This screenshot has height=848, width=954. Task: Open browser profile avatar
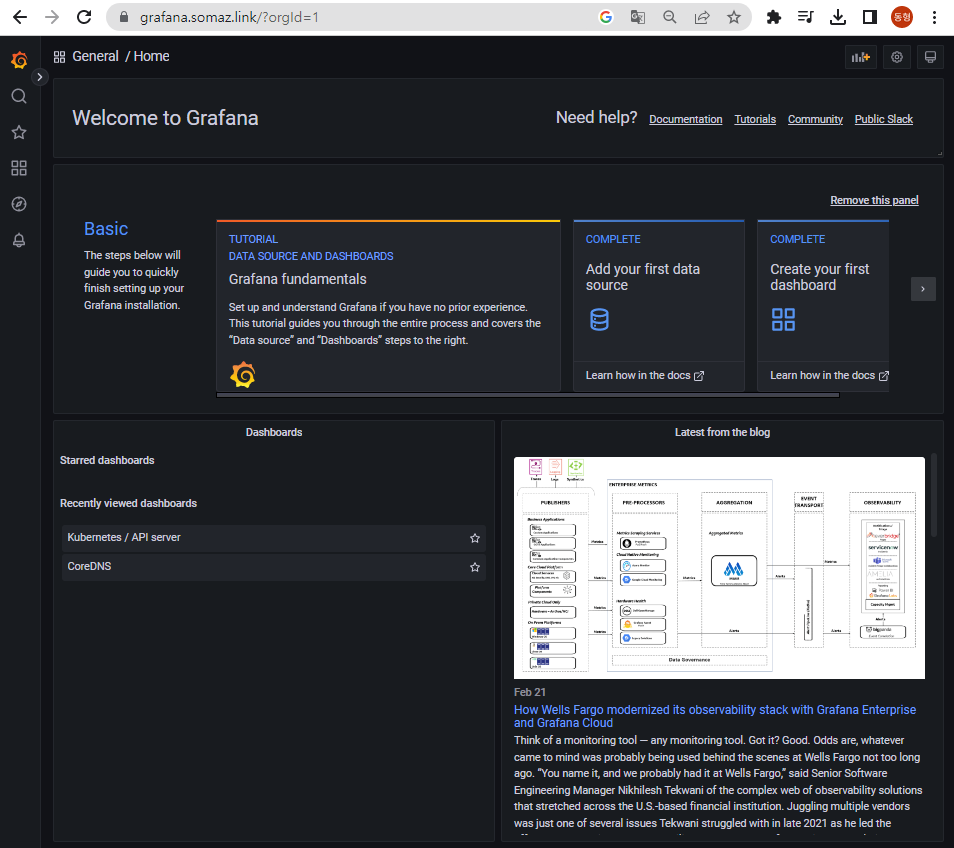tap(902, 17)
